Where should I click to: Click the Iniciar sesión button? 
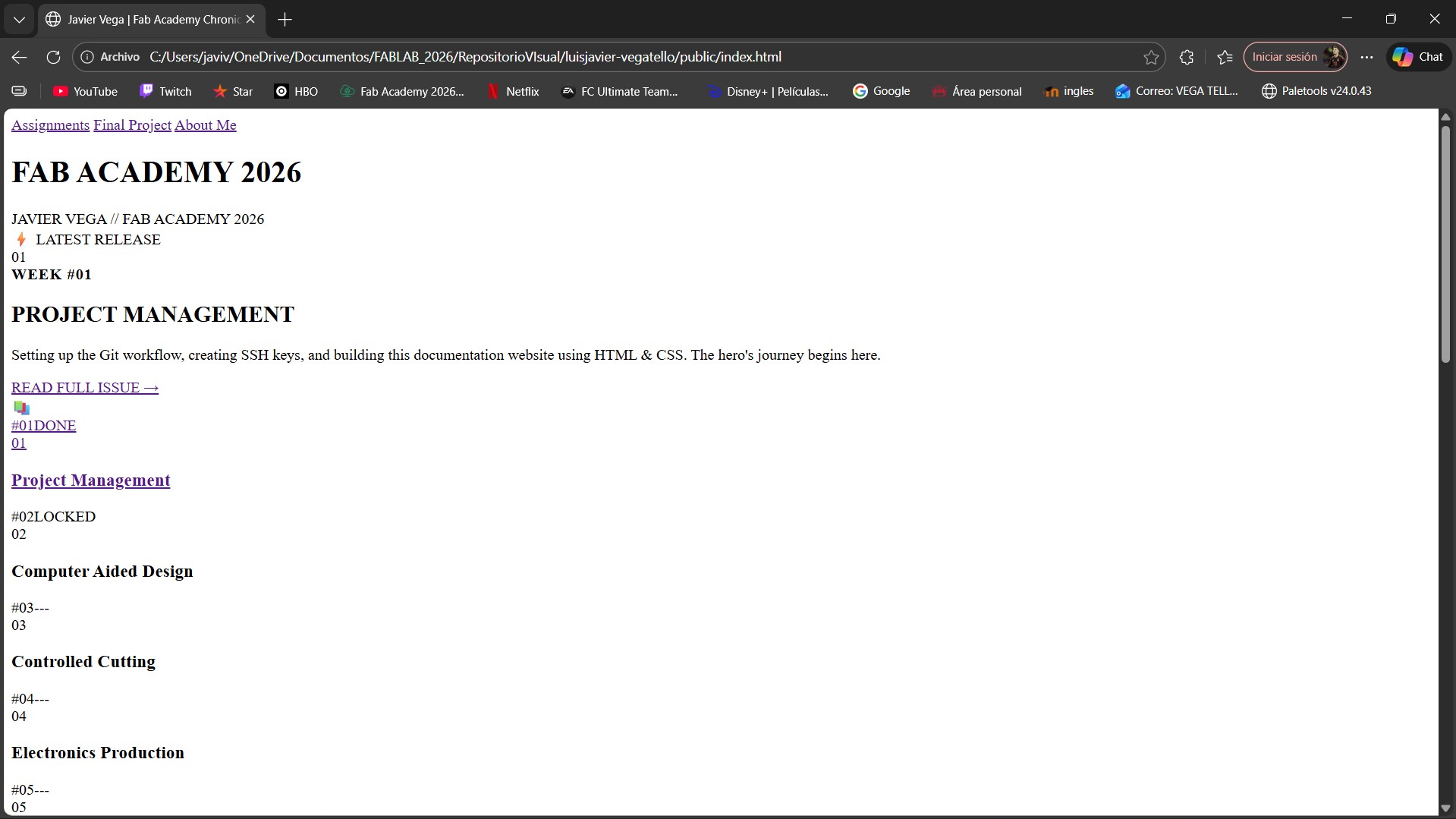coord(1284,56)
